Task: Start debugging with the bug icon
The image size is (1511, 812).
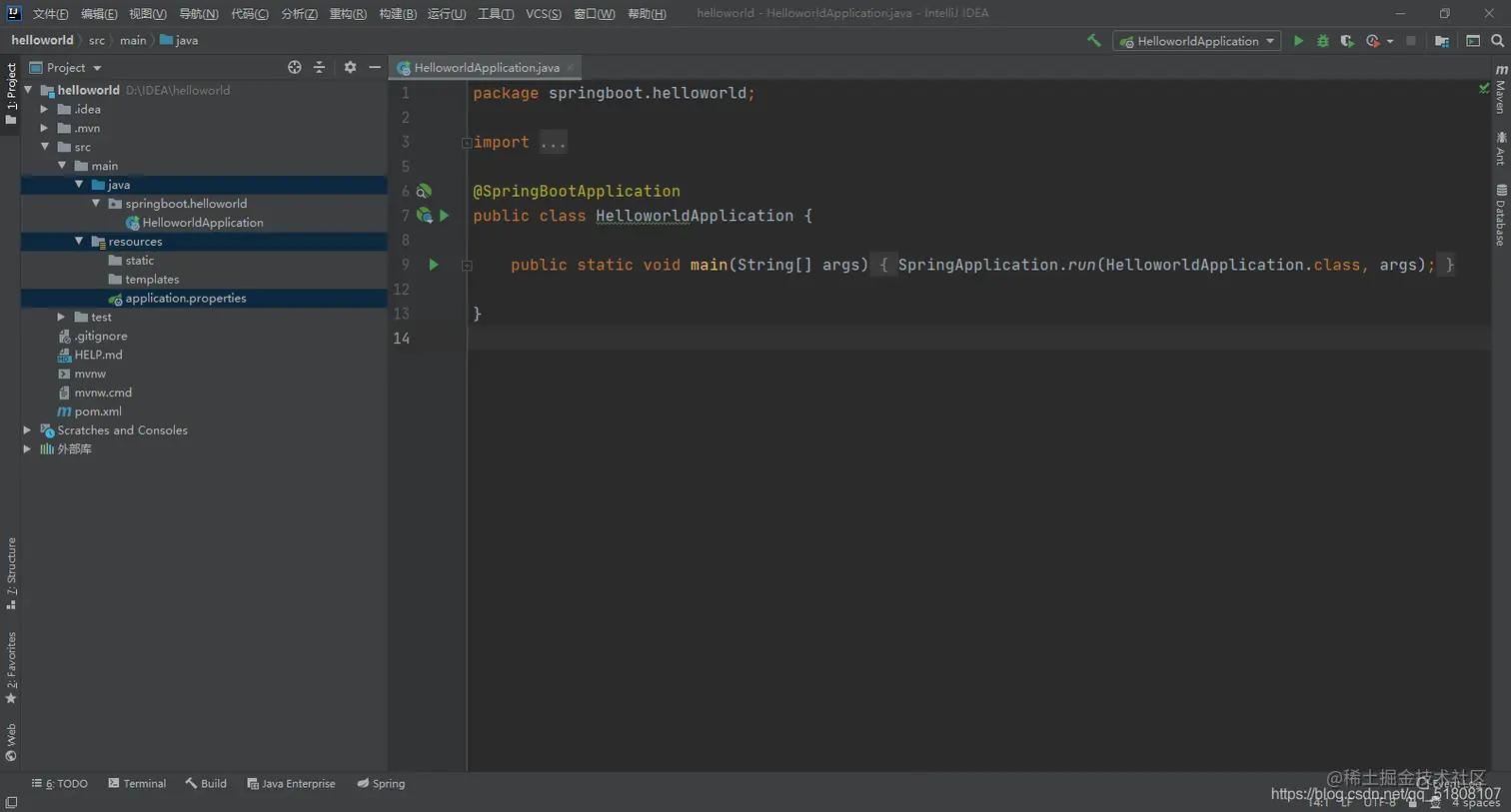Action: 1322,41
